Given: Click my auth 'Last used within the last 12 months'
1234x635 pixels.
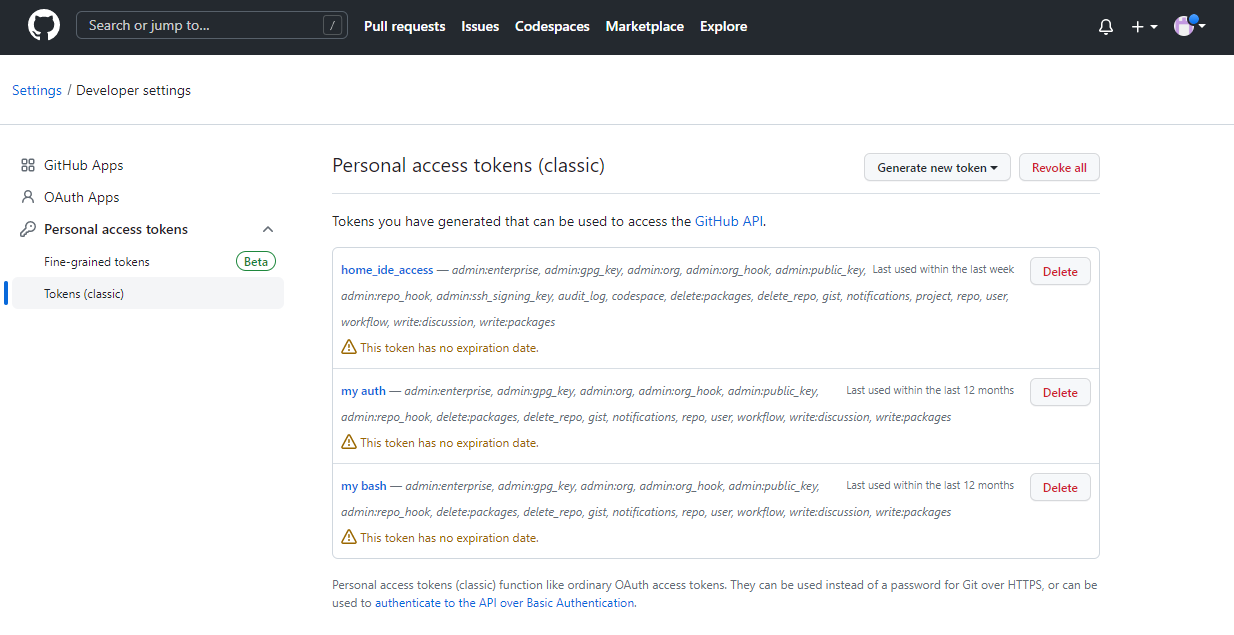Looking at the screenshot, I should [930, 390].
